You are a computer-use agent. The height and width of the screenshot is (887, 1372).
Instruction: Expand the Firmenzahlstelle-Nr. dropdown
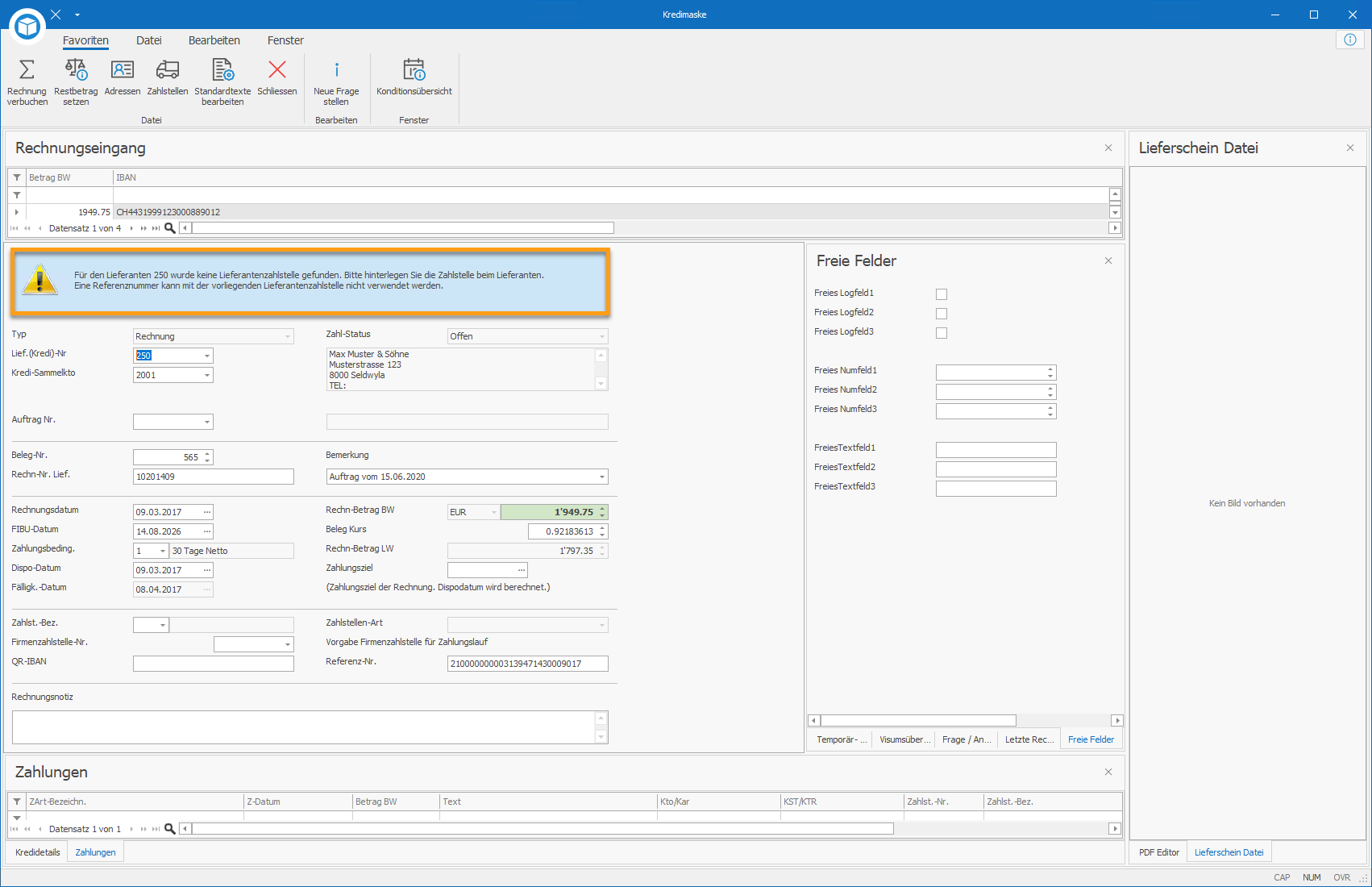pyautogui.click(x=288, y=644)
